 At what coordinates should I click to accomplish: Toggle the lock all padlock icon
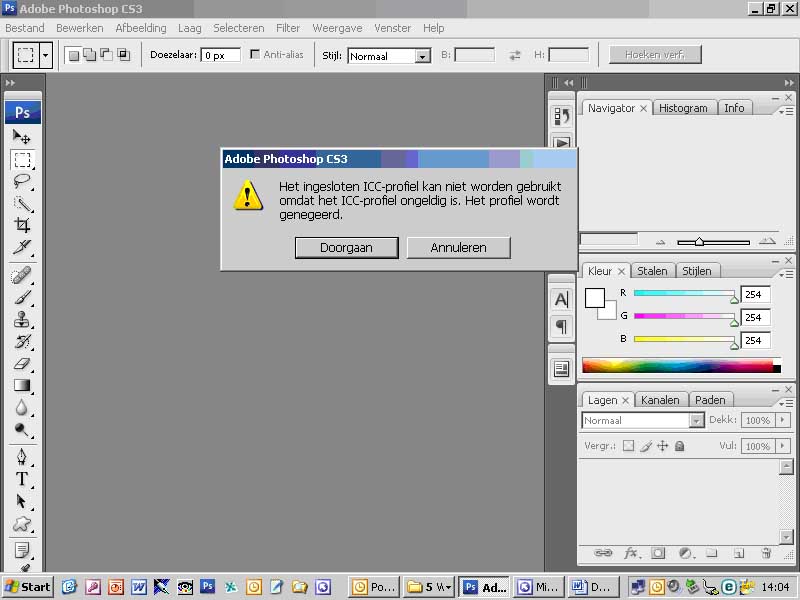pos(680,446)
